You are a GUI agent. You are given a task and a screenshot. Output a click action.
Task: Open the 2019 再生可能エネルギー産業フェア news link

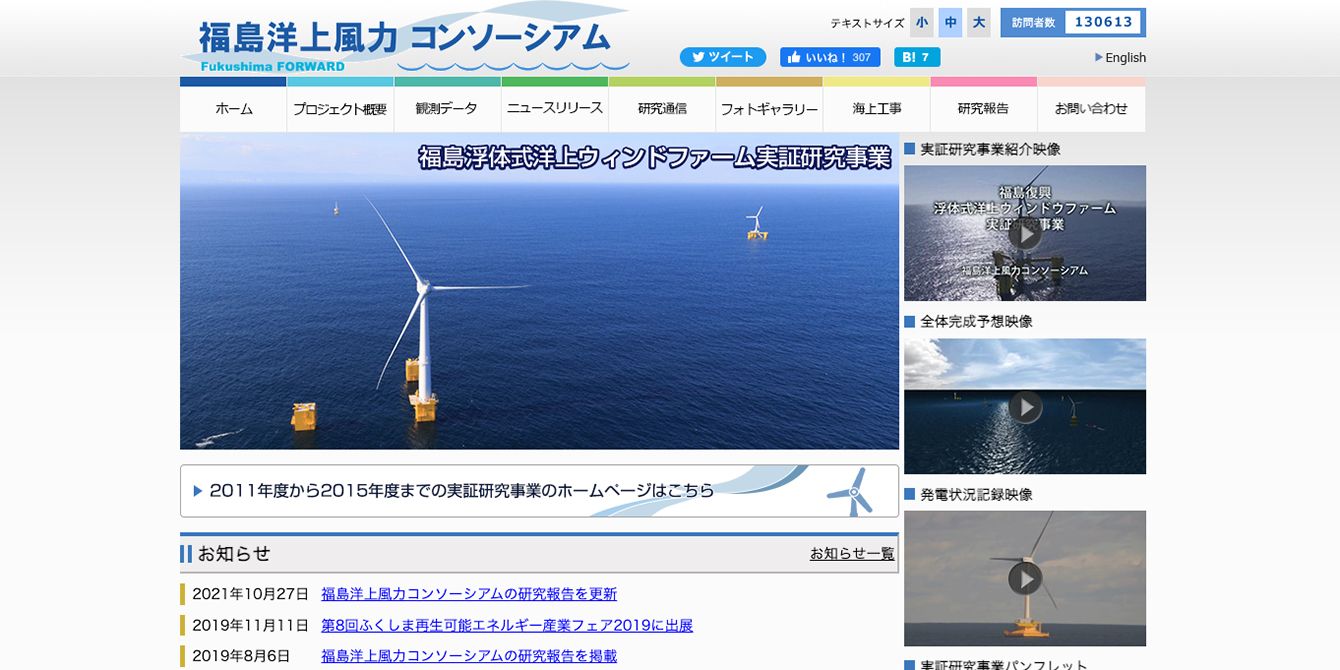click(506, 625)
